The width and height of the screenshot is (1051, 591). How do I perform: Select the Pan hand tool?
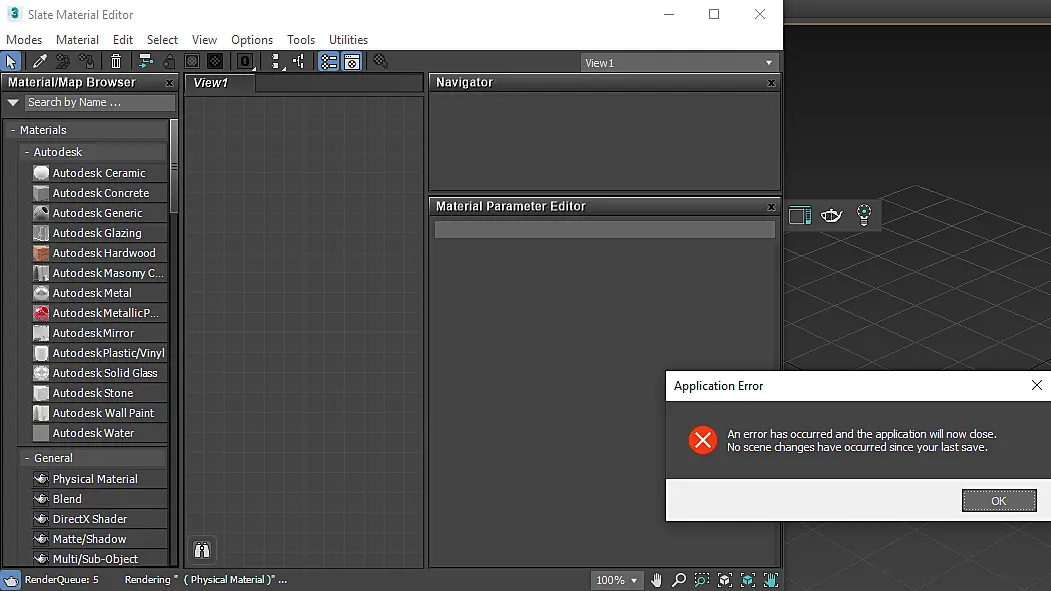pyautogui.click(x=656, y=580)
